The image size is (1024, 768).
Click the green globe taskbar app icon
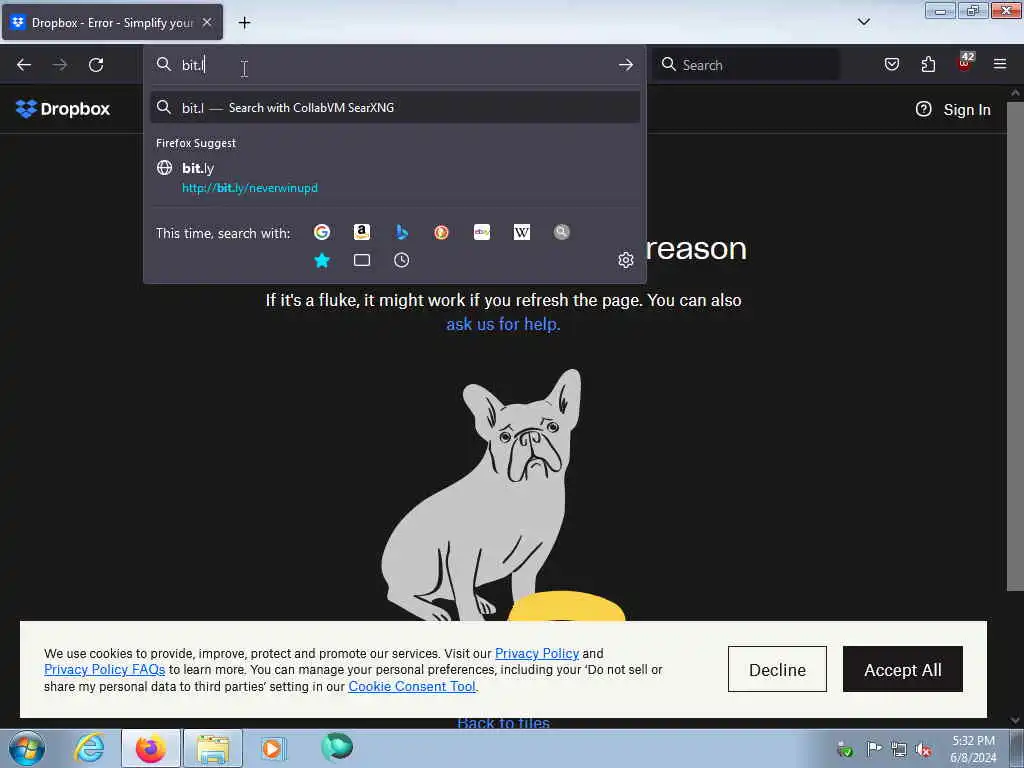coord(337,747)
